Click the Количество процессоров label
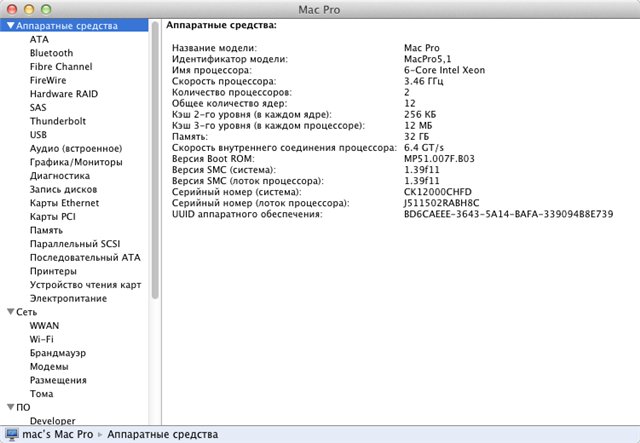This screenshot has width=640, height=443. click(232, 92)
